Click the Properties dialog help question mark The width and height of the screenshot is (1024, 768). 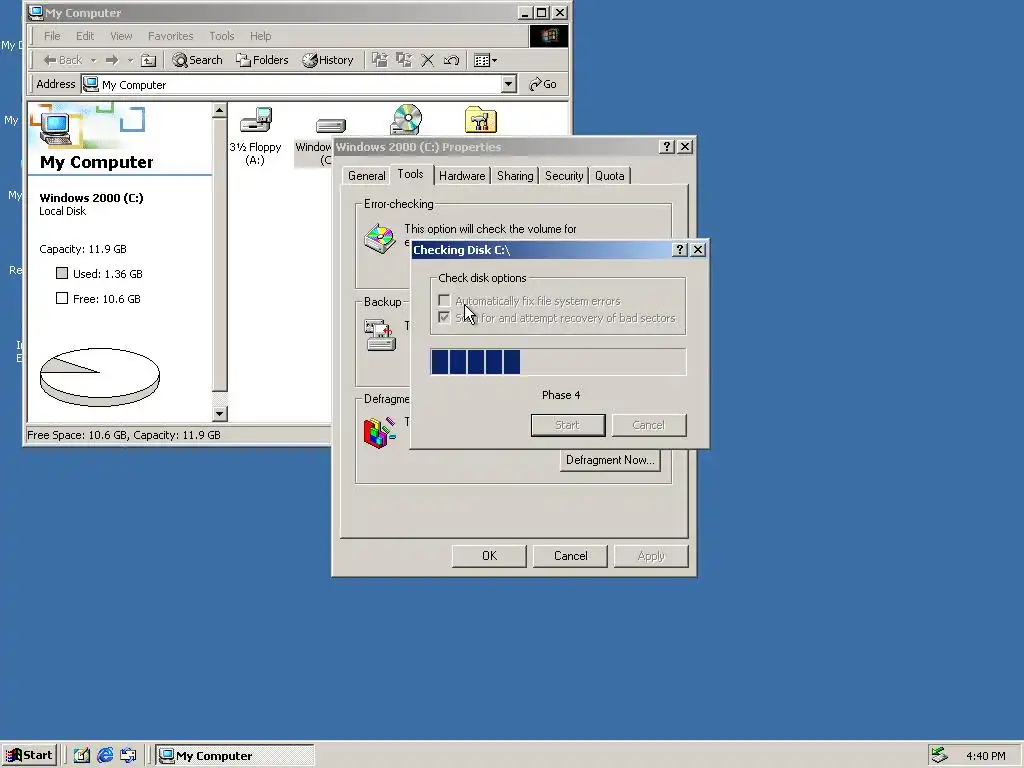pyautogui.click(x=666, y=147)
